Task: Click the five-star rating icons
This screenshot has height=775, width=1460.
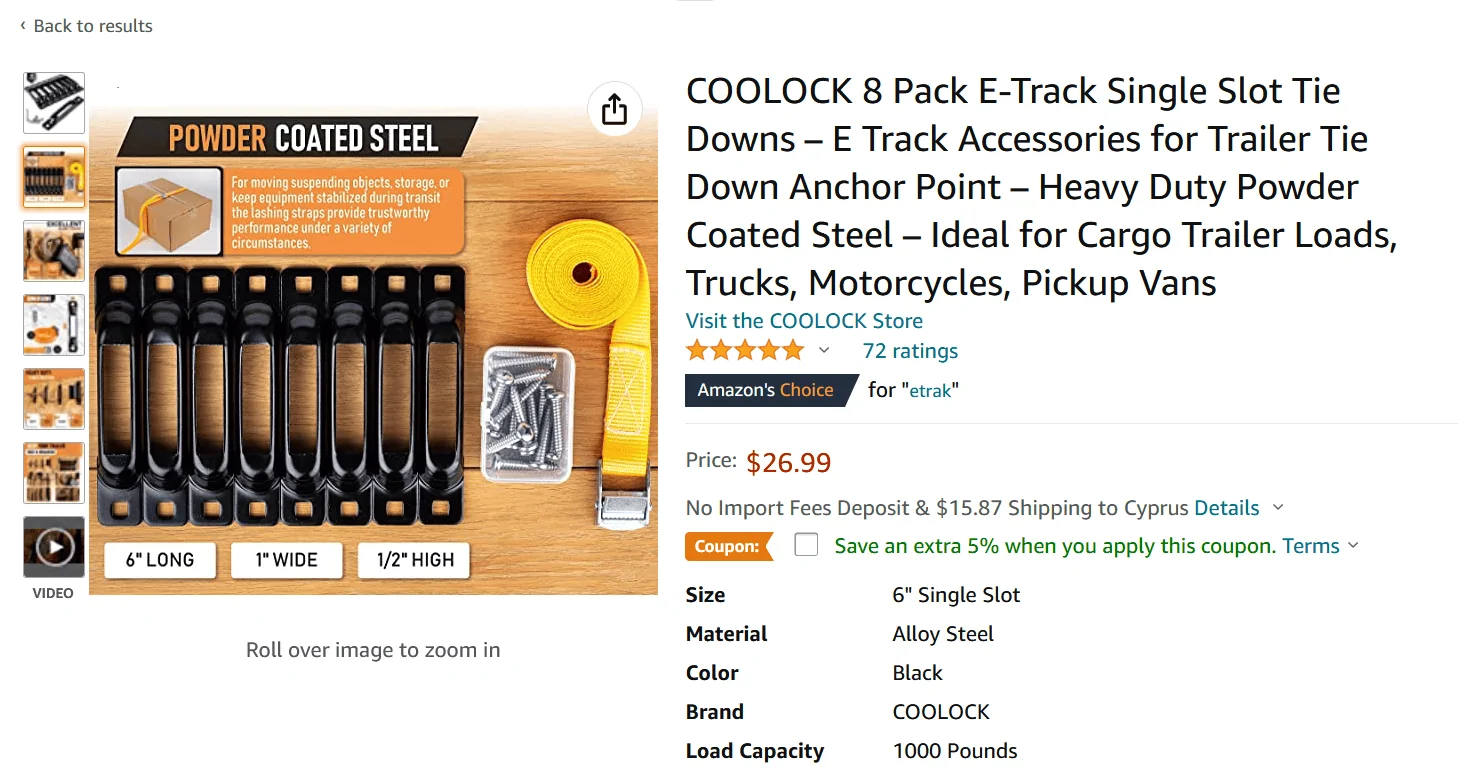Action: click(x=745, y=351)
